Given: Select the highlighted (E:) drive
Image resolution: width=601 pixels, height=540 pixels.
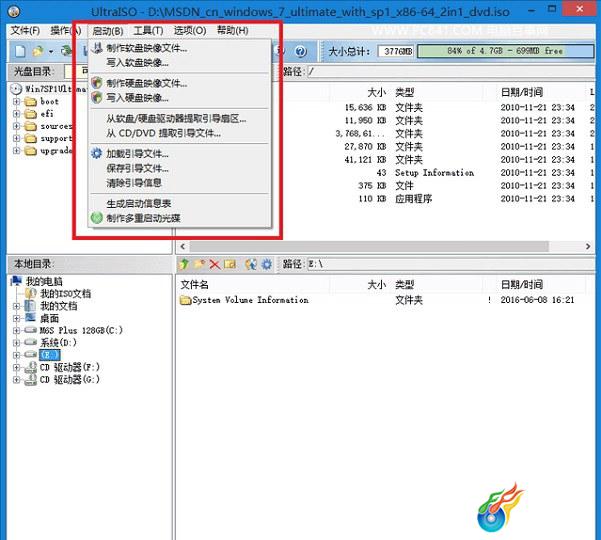Looking at the screenshot, I should pos(49,355).
